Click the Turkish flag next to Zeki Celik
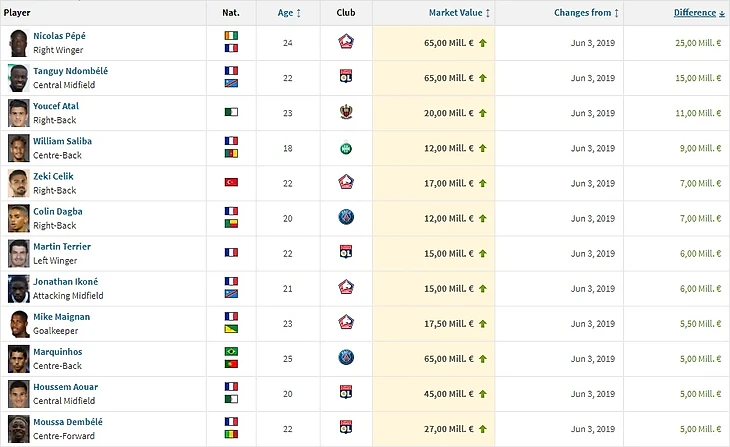Viewport: 730px width, 447px height. (x=231, y=184)
